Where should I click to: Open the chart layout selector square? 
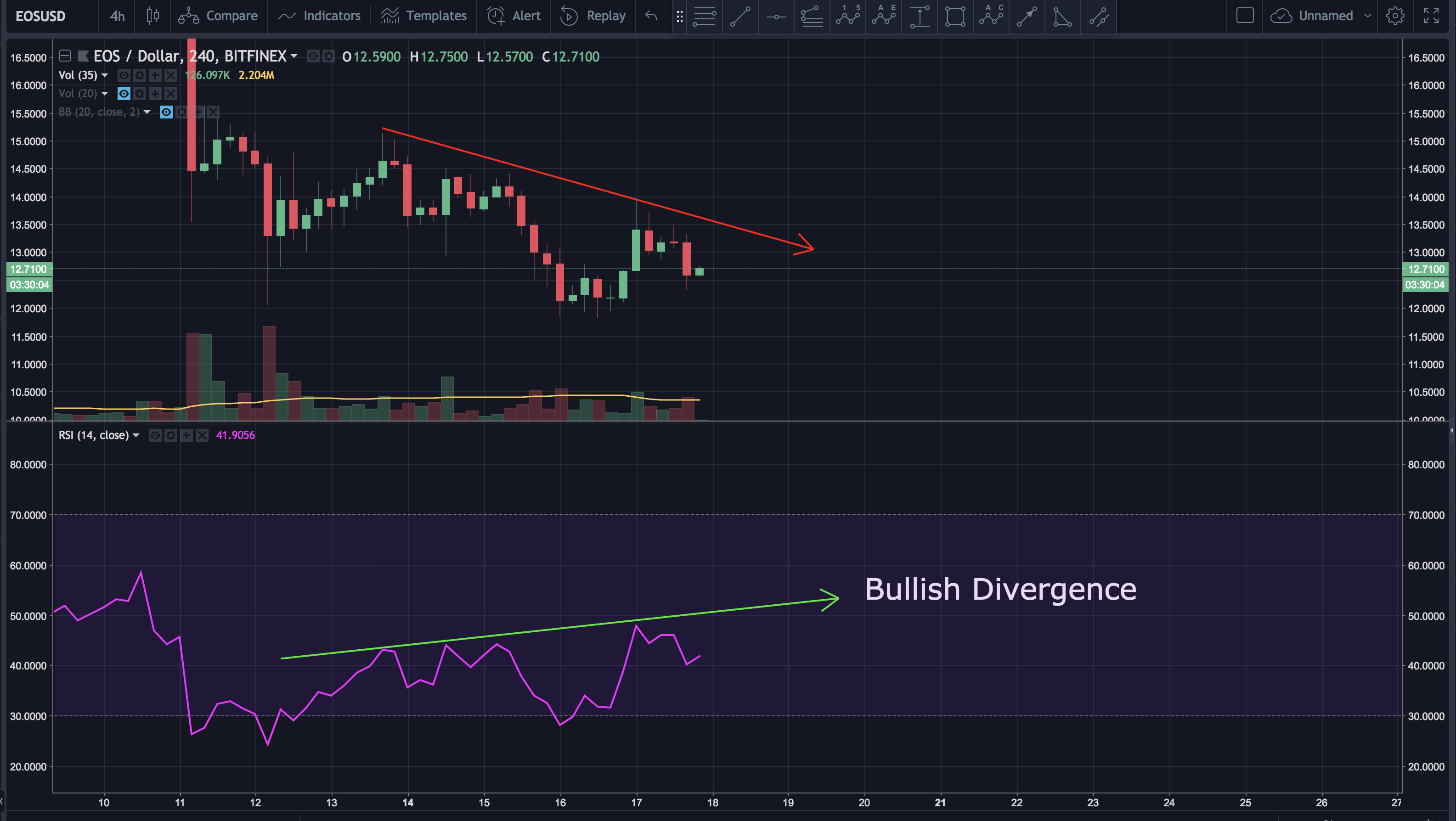(x=1245, y=15)
